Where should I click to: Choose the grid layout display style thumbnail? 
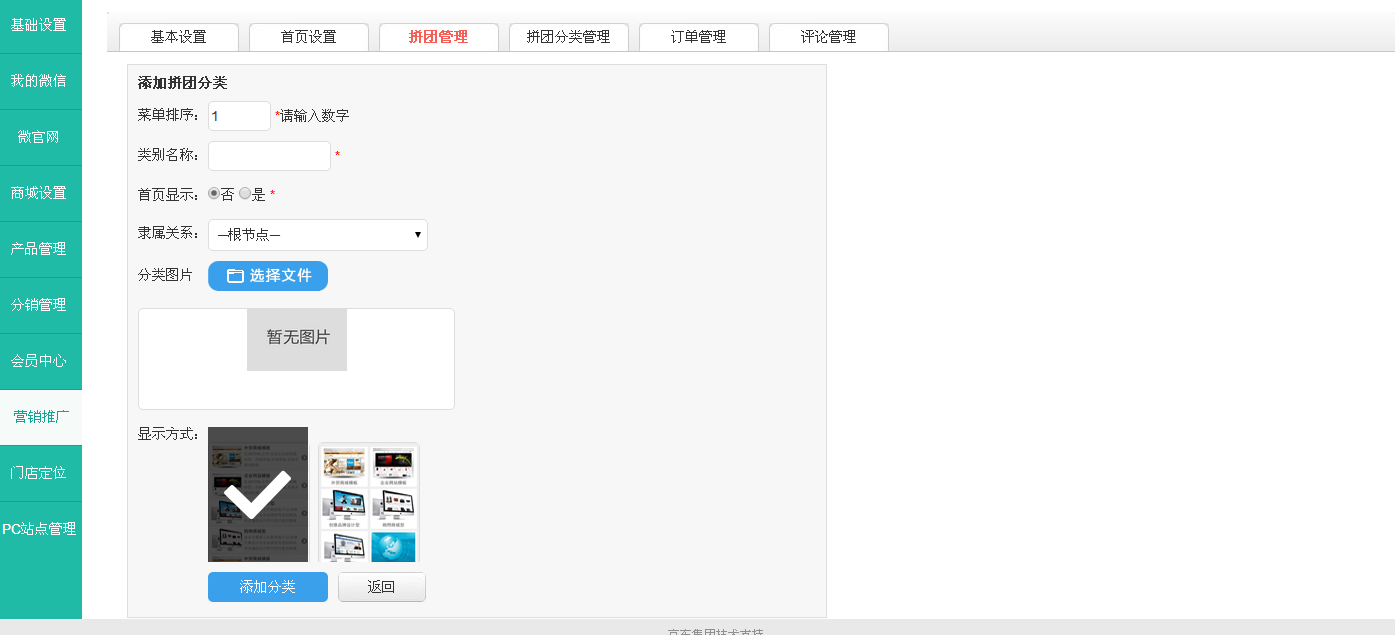point(369,503)
